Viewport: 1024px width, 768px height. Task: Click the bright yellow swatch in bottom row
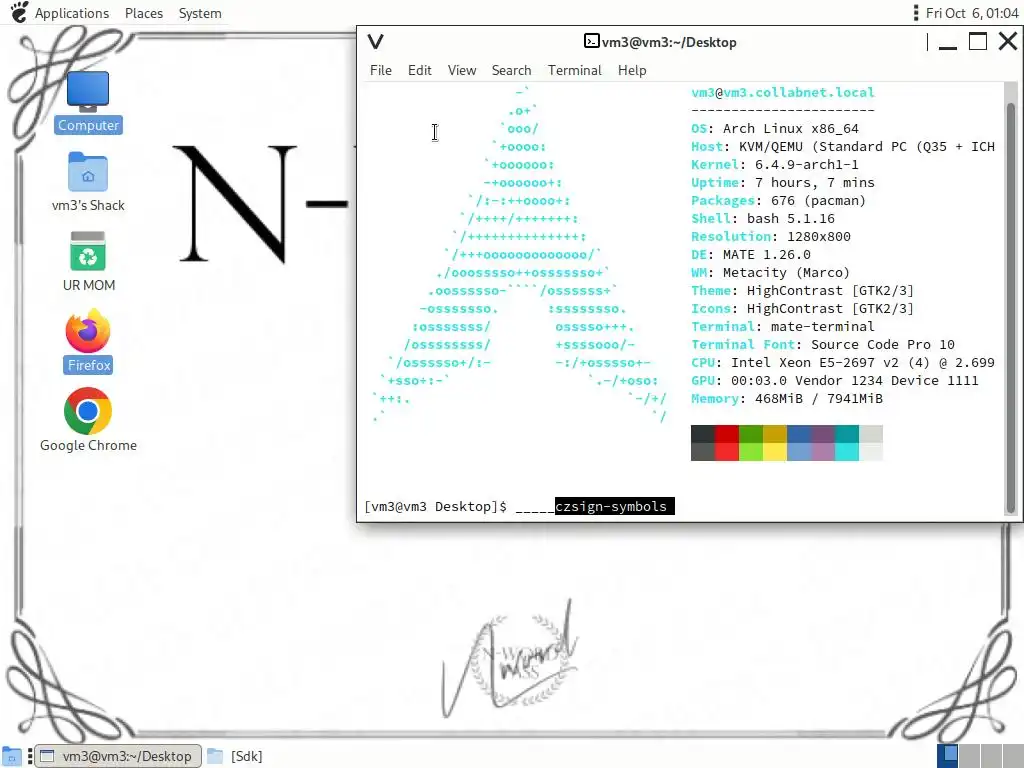click(775, 452)
